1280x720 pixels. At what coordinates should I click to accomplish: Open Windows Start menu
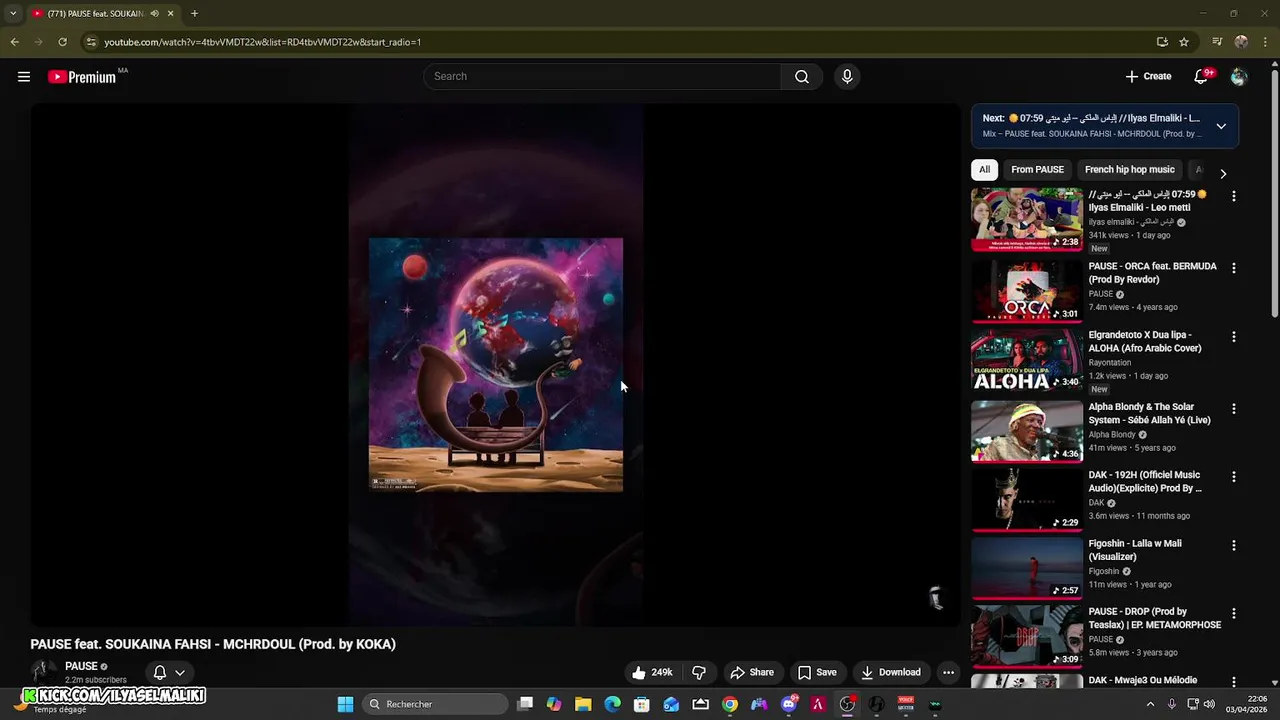345,704
